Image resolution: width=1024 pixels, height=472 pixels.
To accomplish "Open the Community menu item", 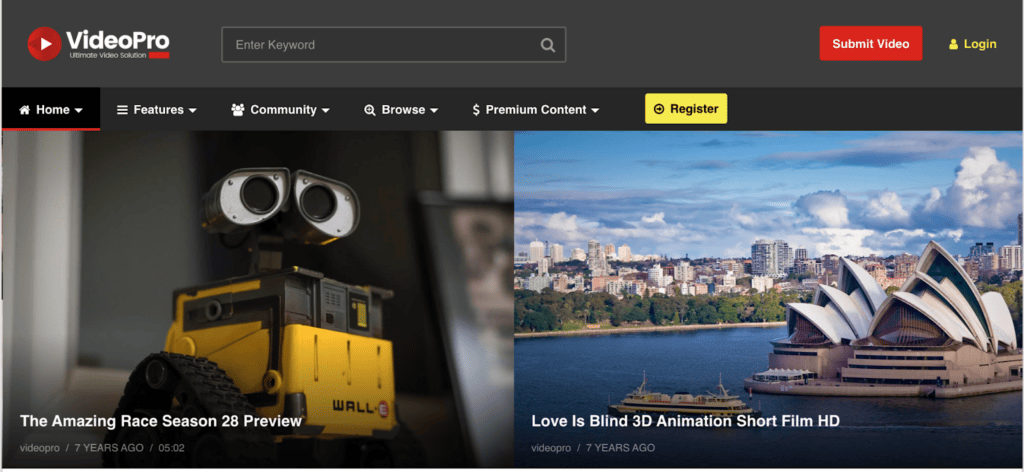I will tap(280, 110).
